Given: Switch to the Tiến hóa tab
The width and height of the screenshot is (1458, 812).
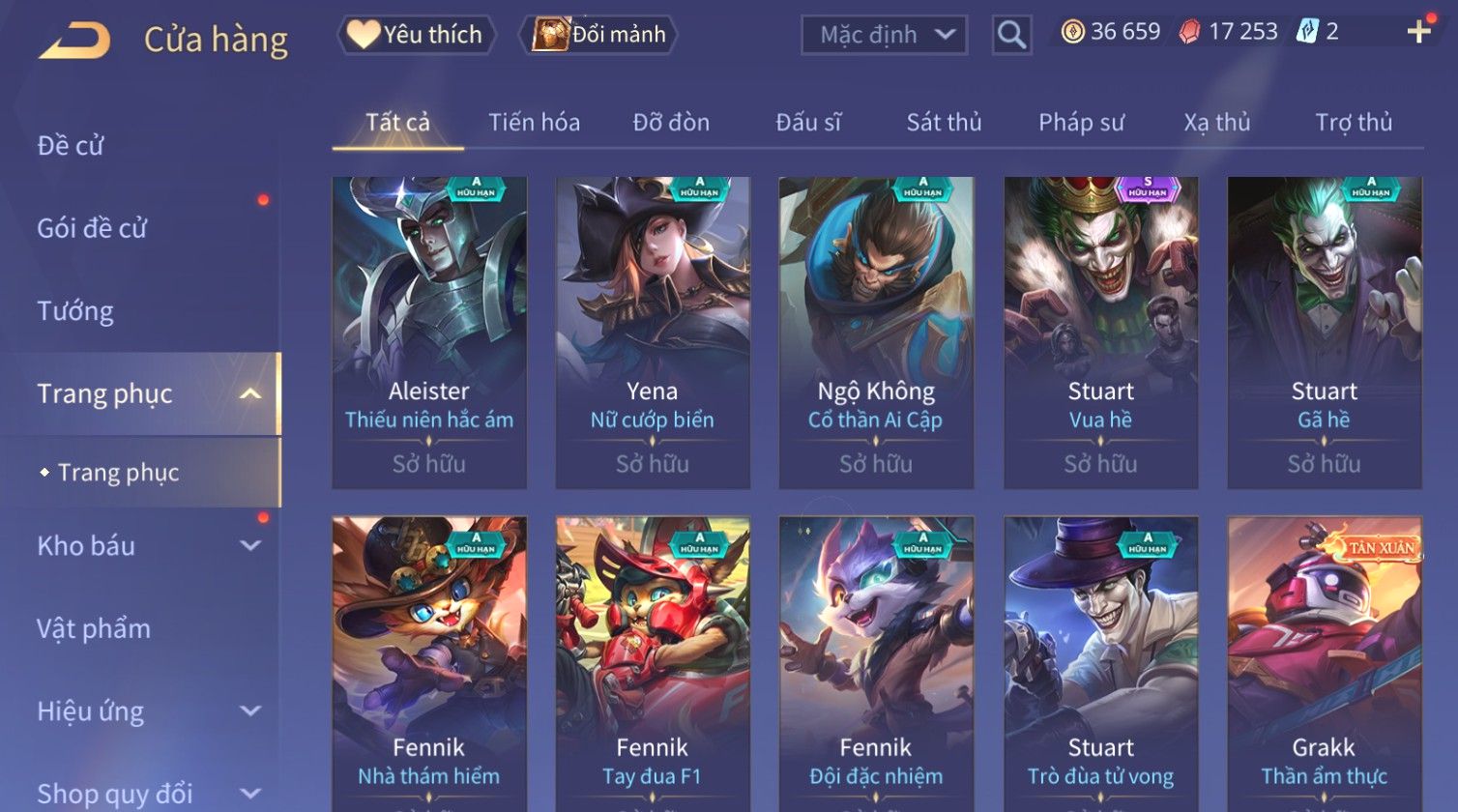Looking at the screenshot, I should (x=534, y=123).
